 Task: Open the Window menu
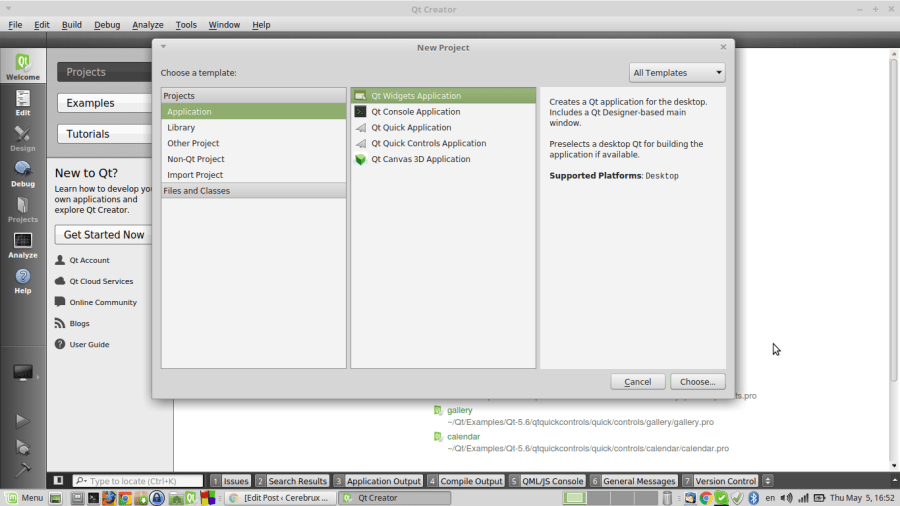[x=224, y=25]
